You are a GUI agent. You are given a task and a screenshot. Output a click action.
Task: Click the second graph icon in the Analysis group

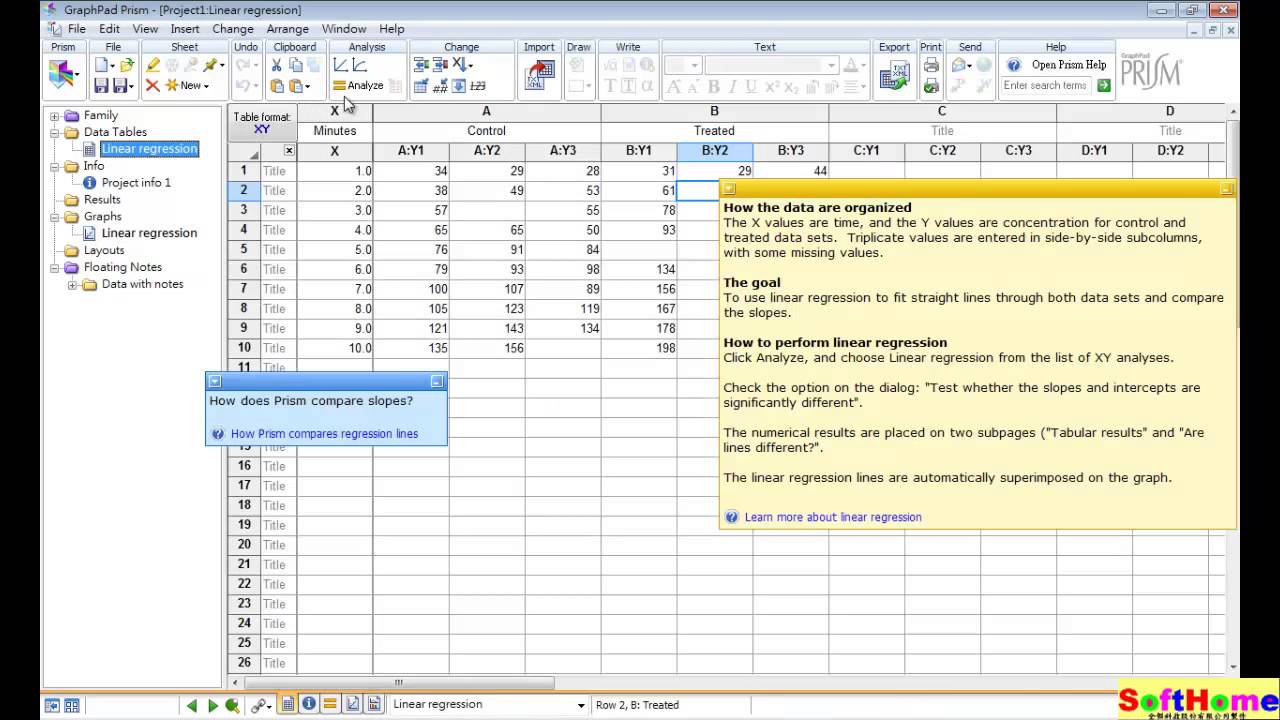(x=359, y=65)
